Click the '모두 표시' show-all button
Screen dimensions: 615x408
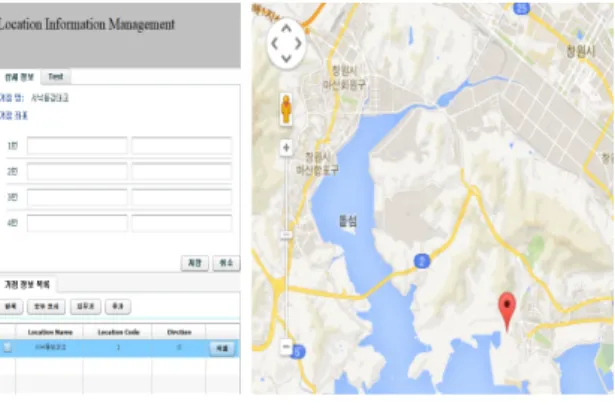point(46,306)
